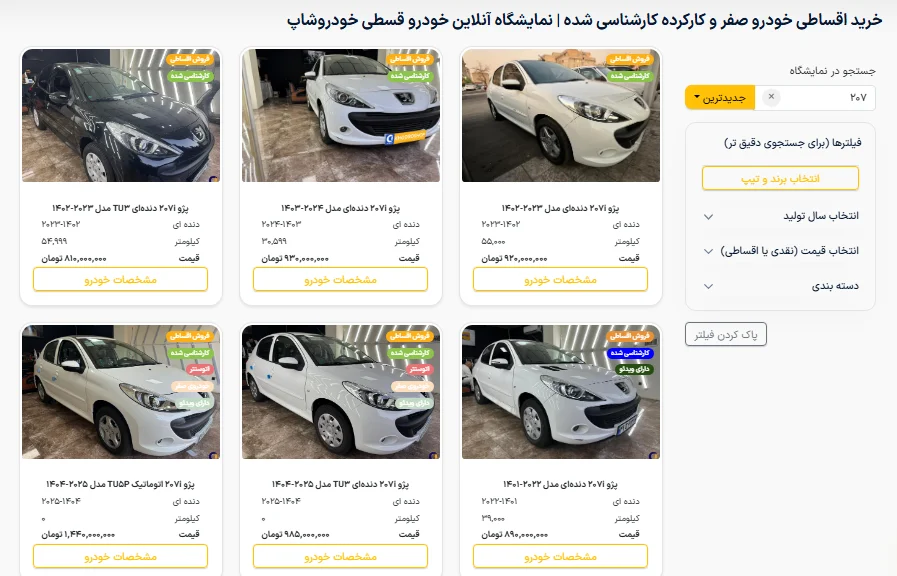Expand the انتخاب سال تولید filter
The image size is (897, 576).
click(x=780, y=216)
